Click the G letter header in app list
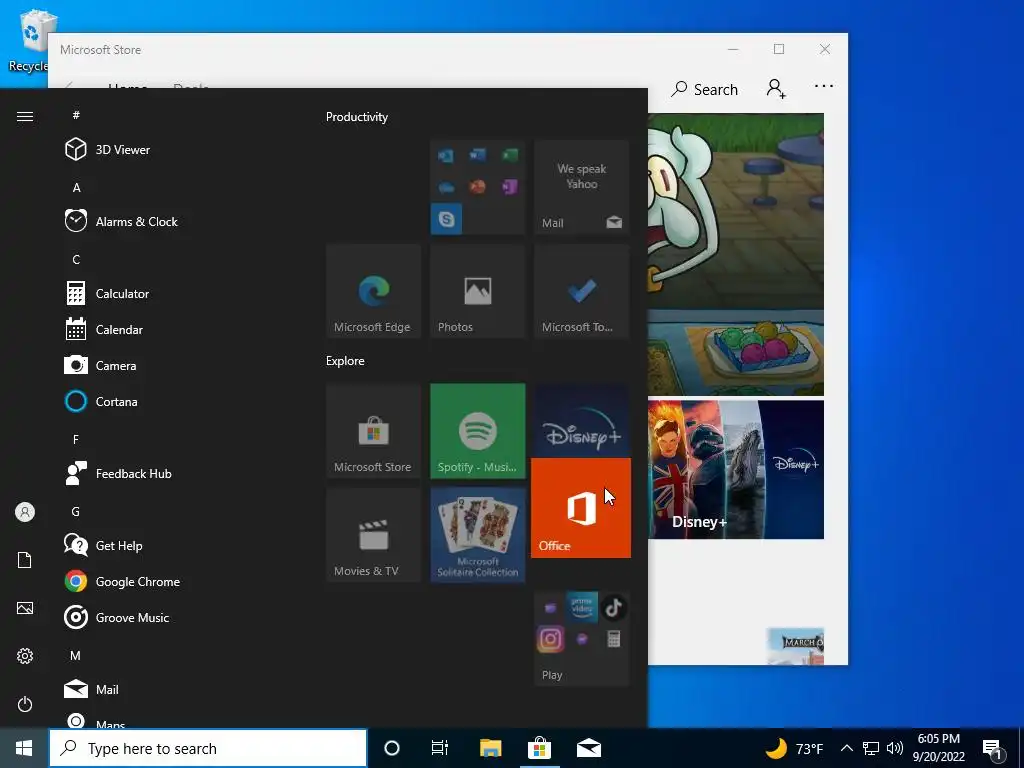1024x768 pixels. [x=76, y=511]
